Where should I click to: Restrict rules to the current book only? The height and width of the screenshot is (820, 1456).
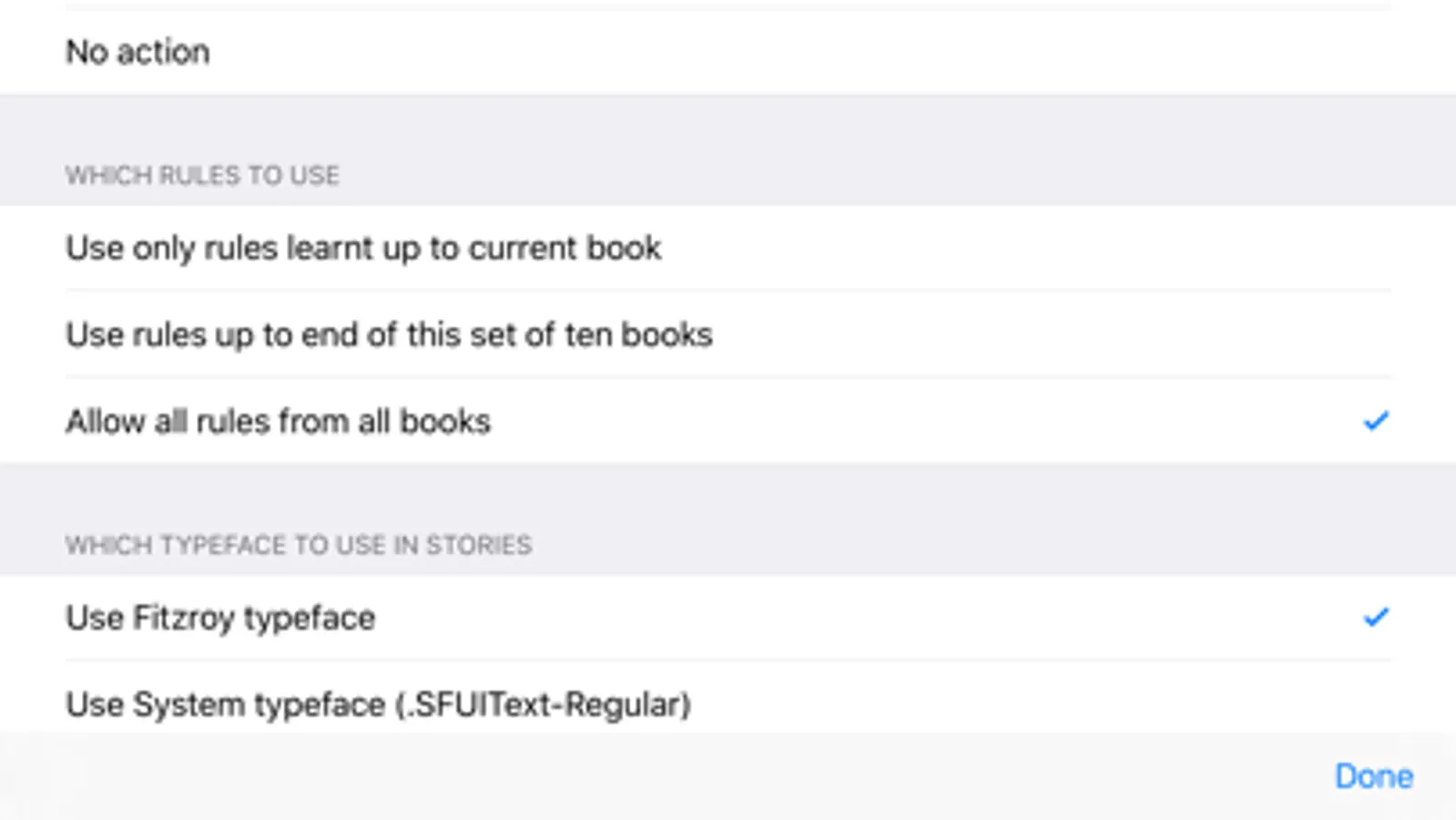click(363, 248)
